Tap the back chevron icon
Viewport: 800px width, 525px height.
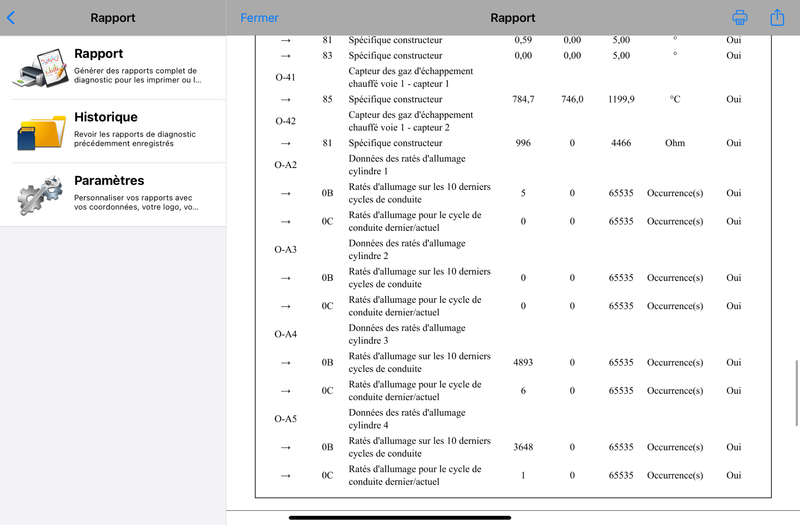[11, 18]
